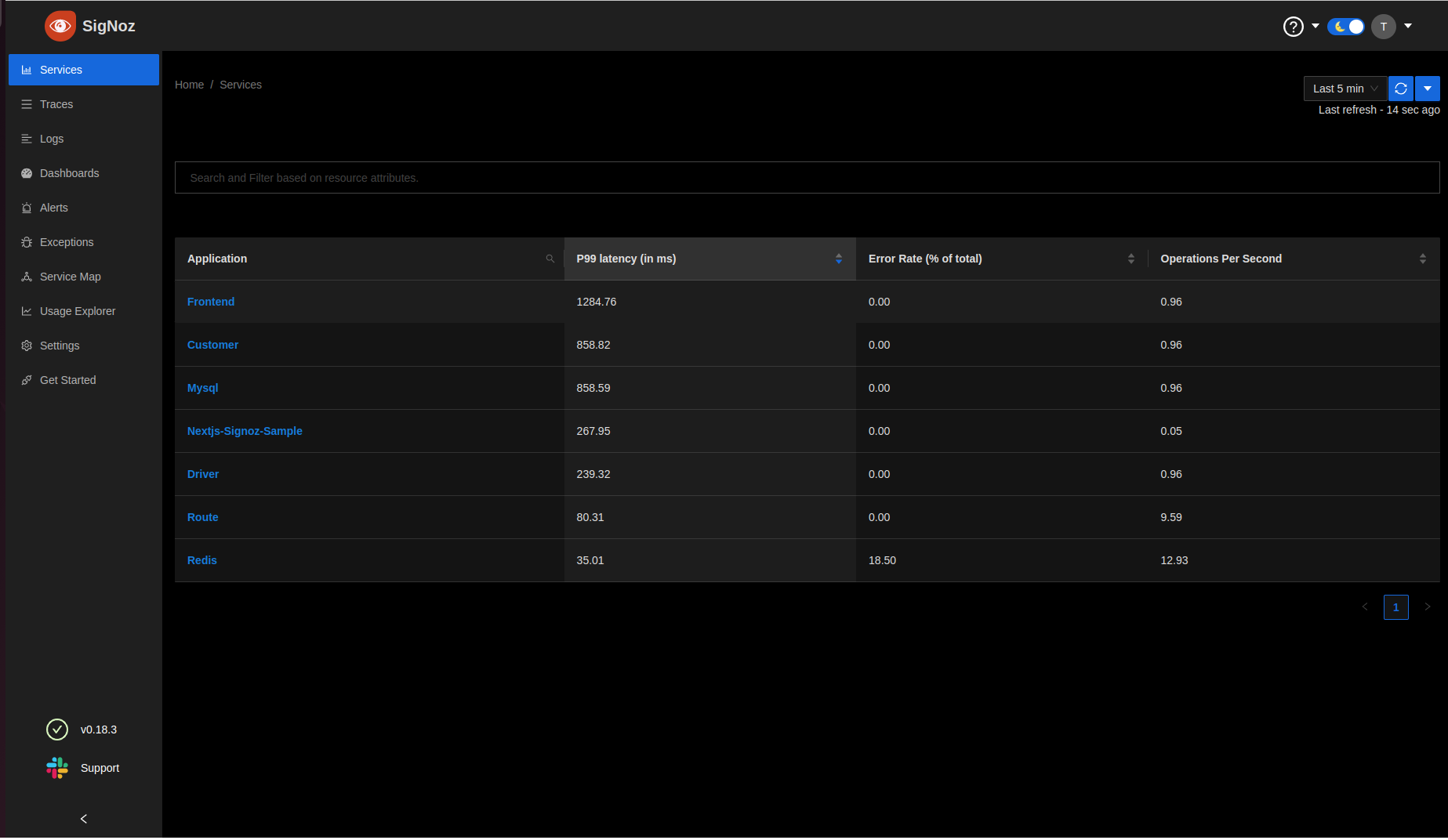This screenshot has width=1448, height=840.
Task: Open the Redis service link
Action: 202,560
